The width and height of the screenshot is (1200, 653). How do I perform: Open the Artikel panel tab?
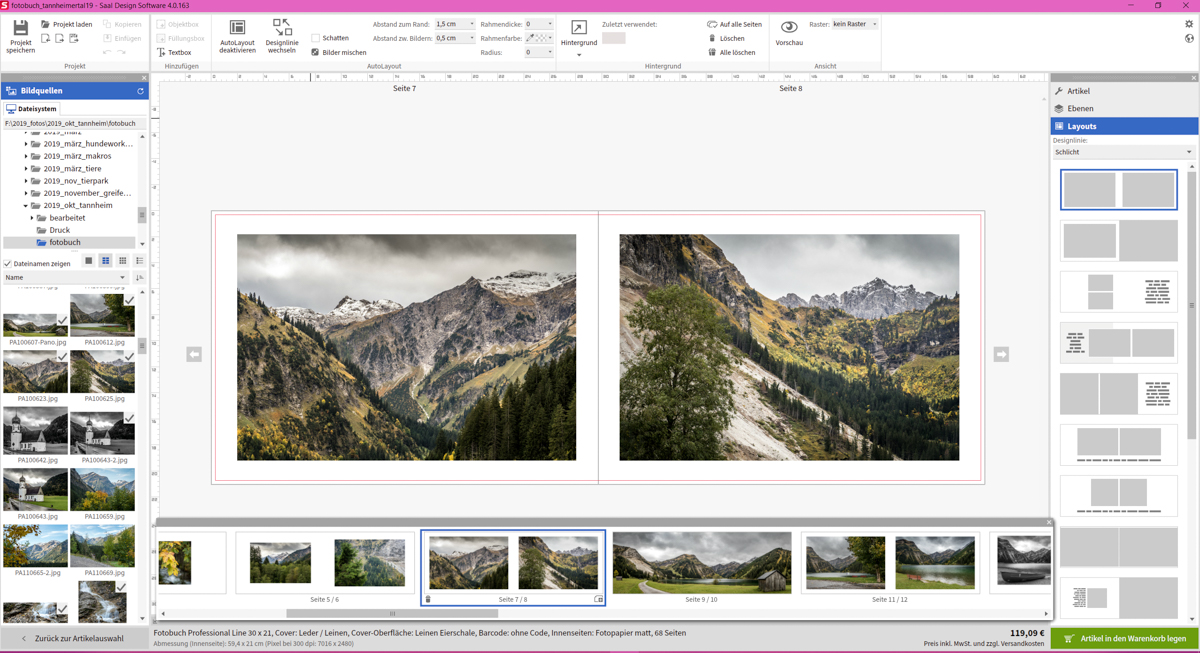point(1078,91)
